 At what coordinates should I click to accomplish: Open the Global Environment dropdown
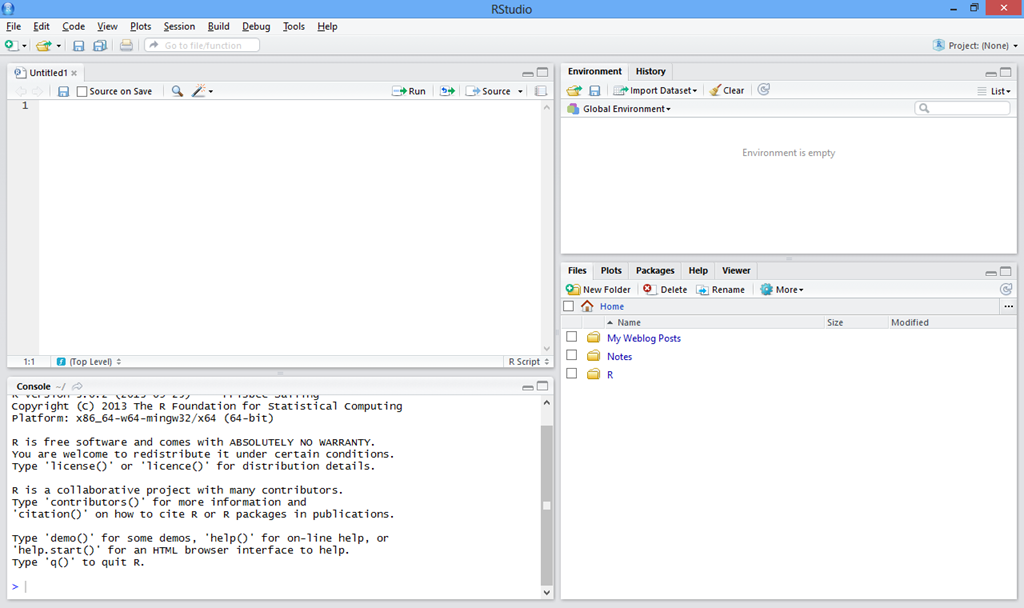[x=626, y=109]
